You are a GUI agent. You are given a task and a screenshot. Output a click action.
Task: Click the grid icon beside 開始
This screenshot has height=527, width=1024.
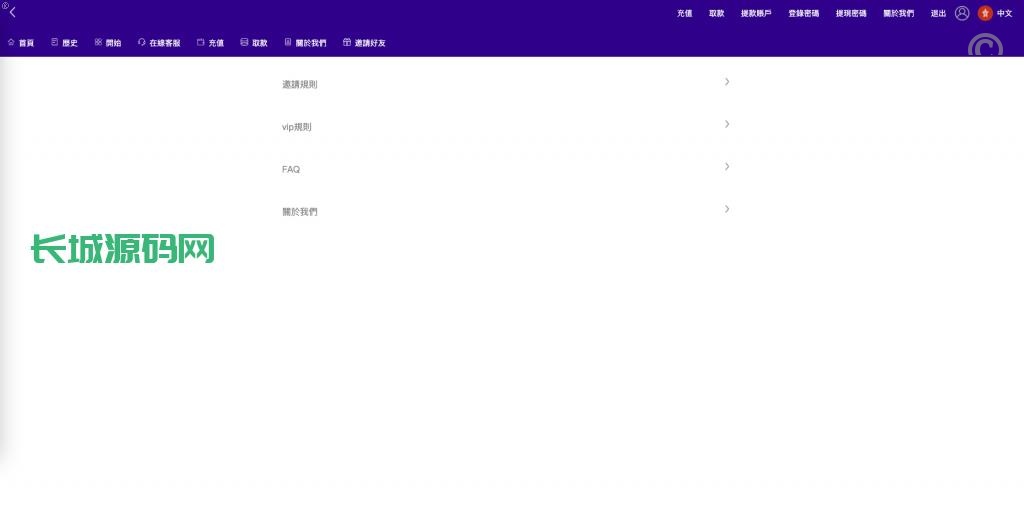98,43
